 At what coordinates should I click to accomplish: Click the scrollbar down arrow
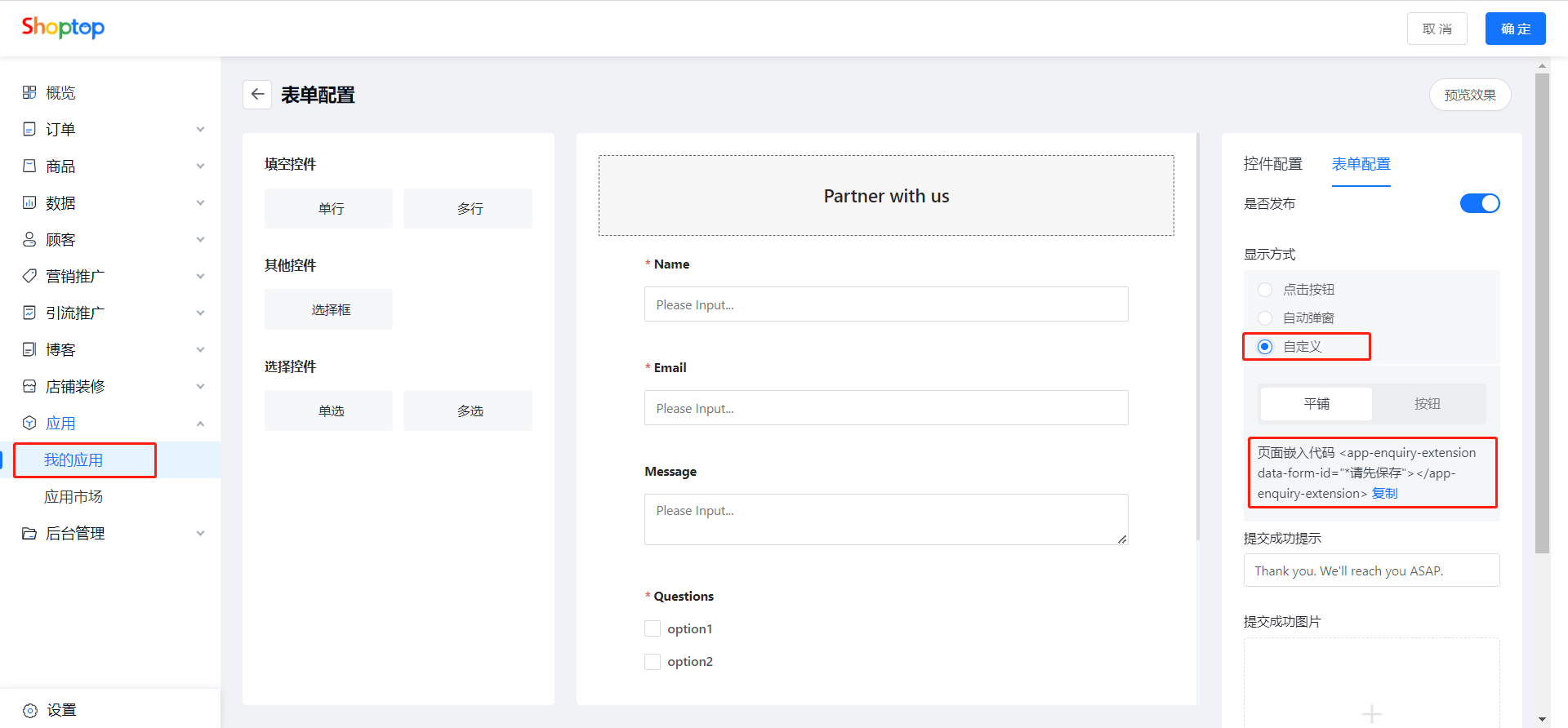pos(1542,719)
